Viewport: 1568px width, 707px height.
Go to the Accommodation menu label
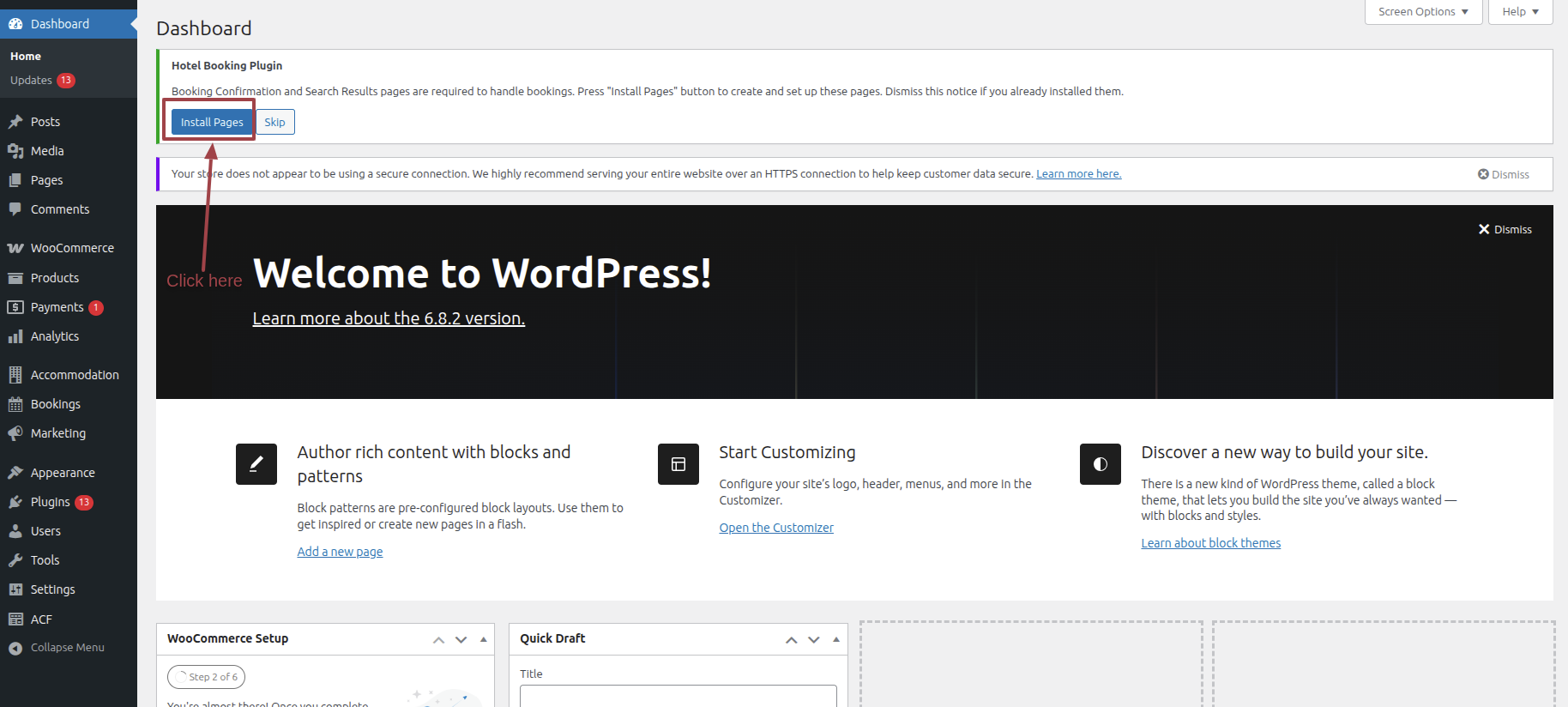click(x=75, y=375)
